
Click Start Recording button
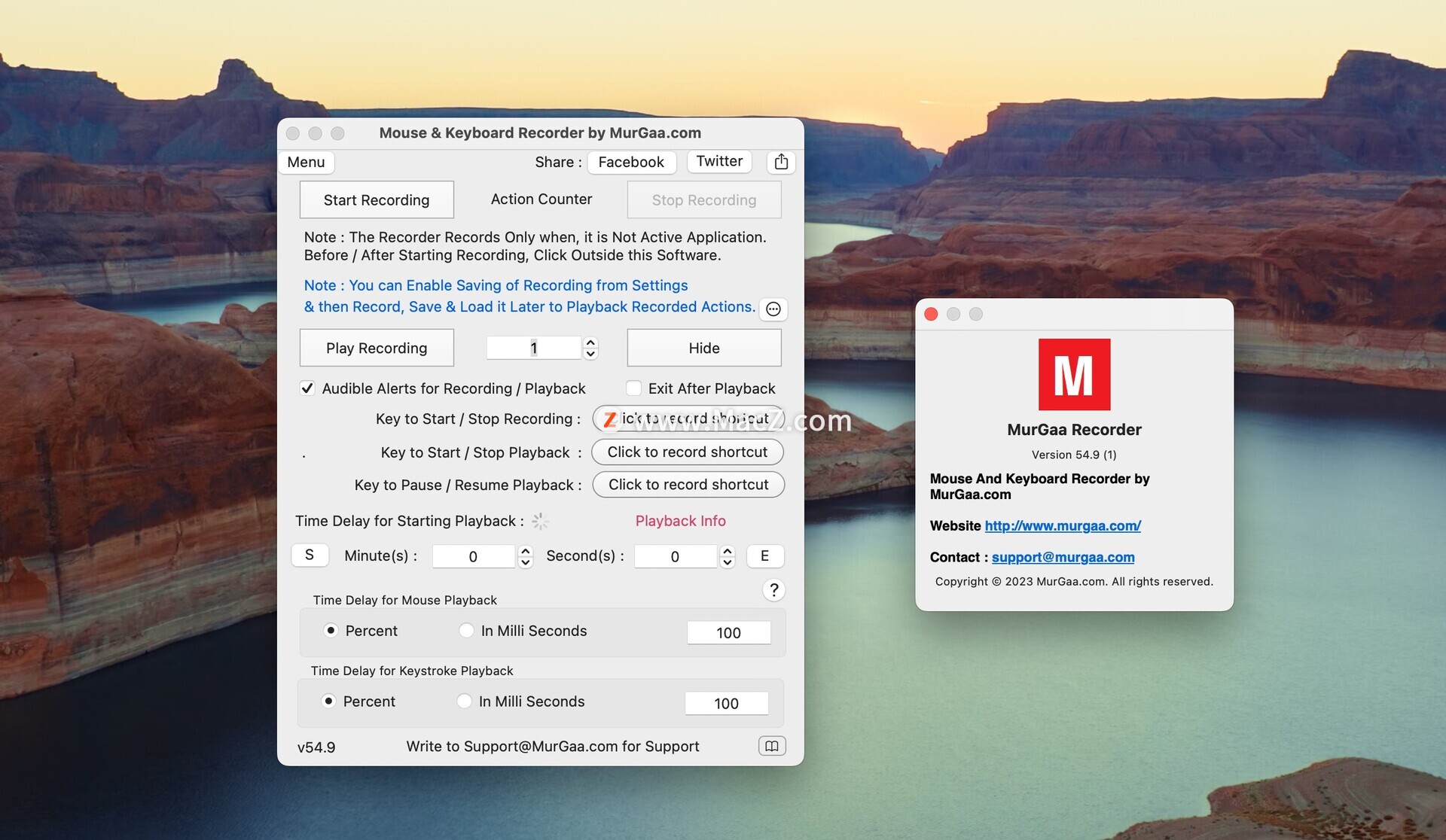[x=377, y=200]
